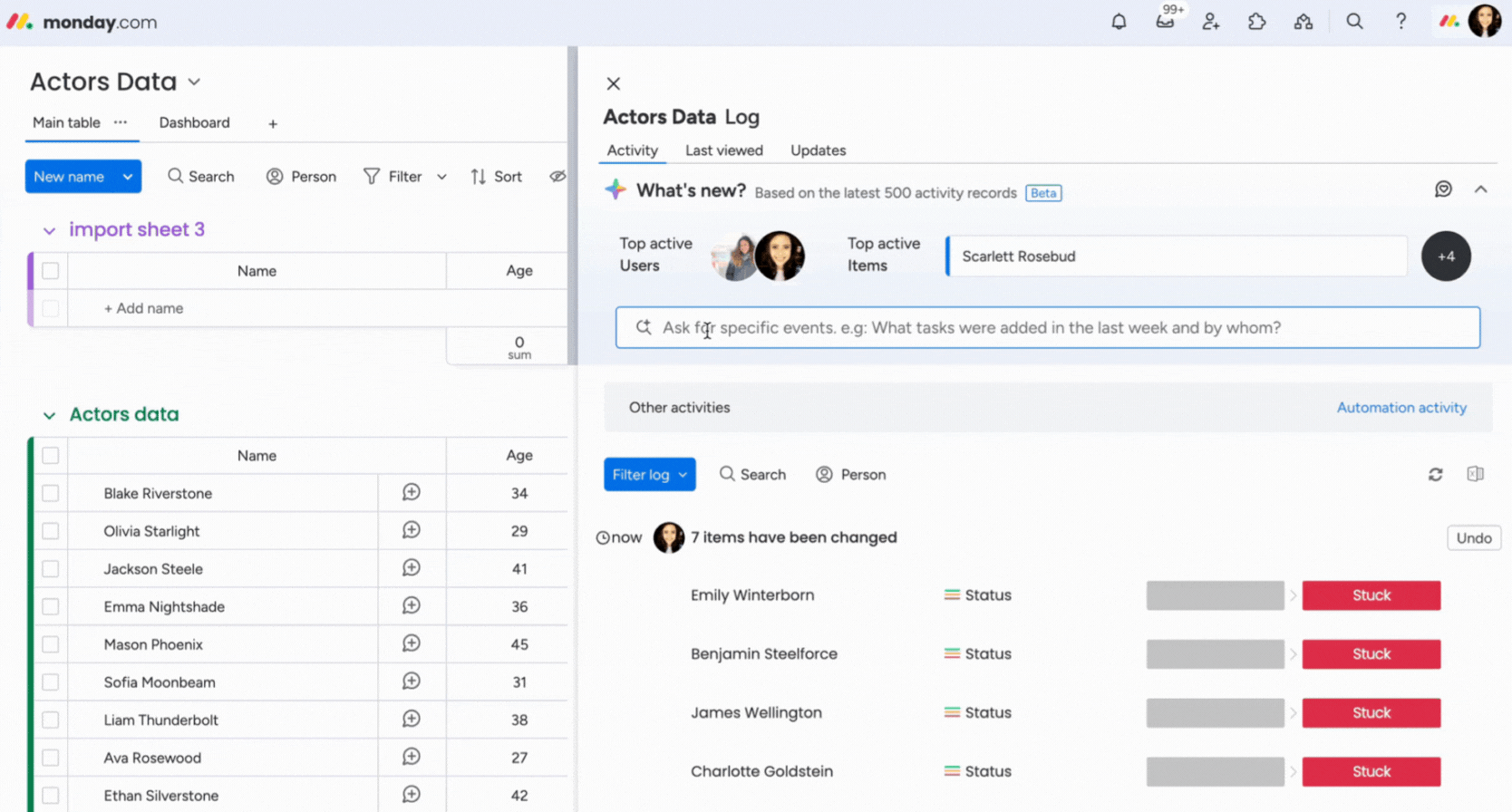The width and height of the screenshot is (1512, 812).
Task: Sort the main table
Action: coord(496,177)
